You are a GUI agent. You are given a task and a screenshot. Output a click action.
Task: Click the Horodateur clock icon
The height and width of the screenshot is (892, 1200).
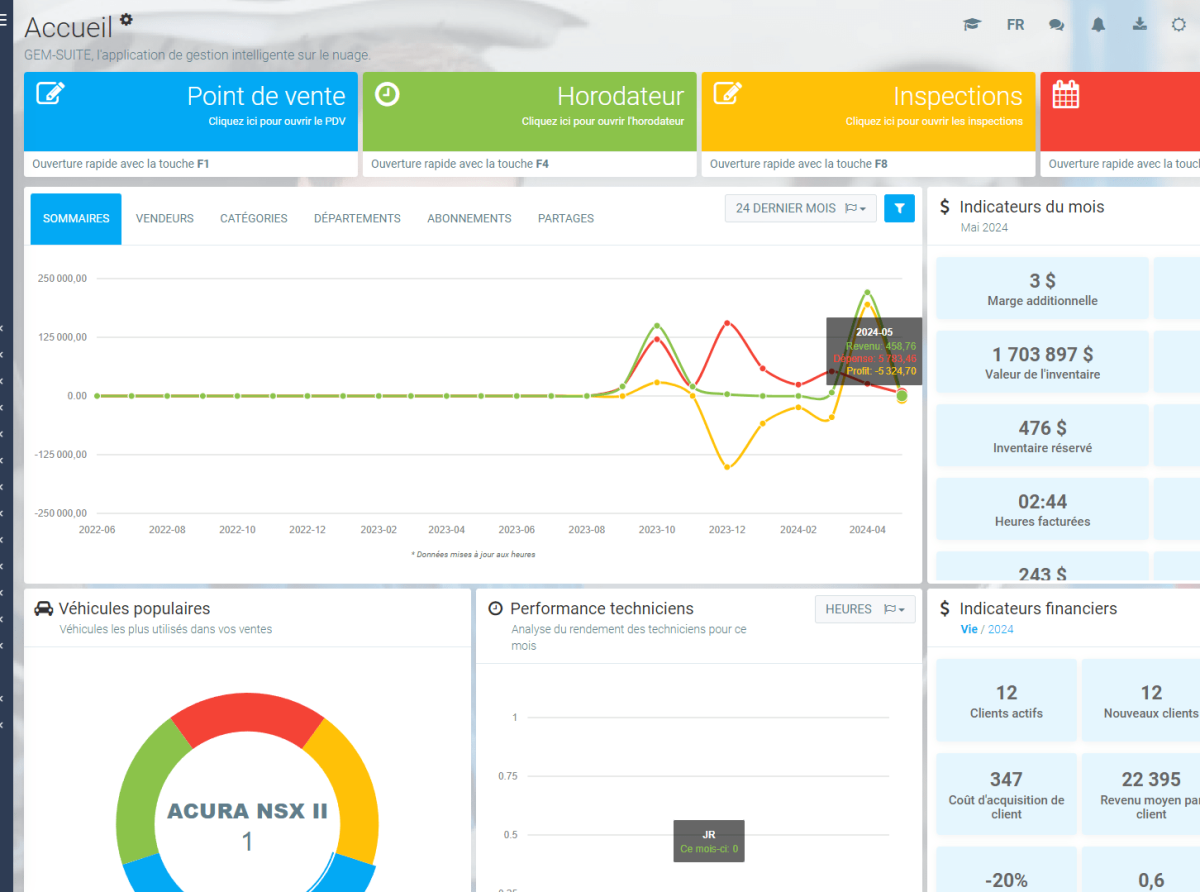click(x=387, y=94)
